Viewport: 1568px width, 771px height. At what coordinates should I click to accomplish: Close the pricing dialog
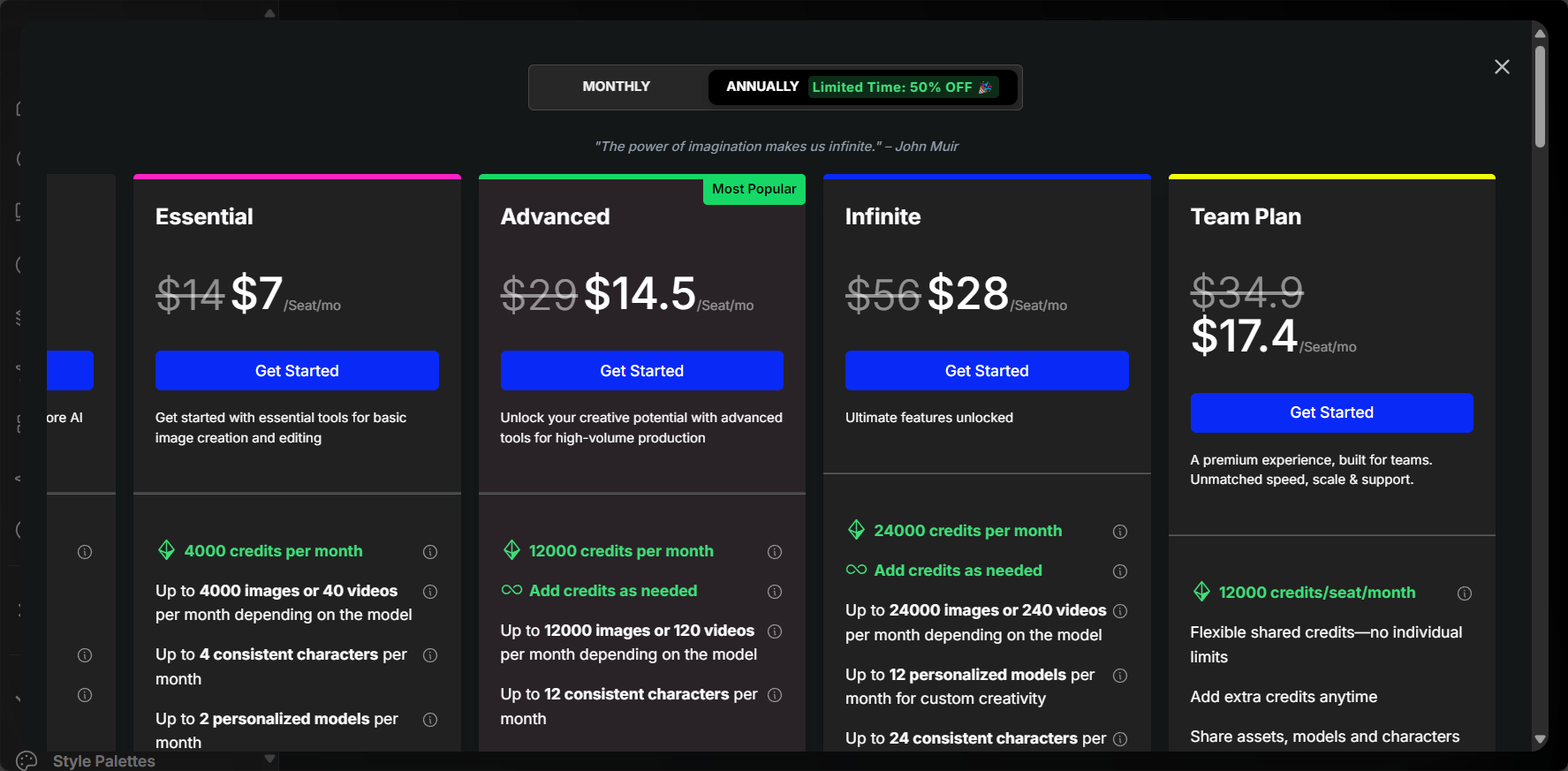[1502, 67]
